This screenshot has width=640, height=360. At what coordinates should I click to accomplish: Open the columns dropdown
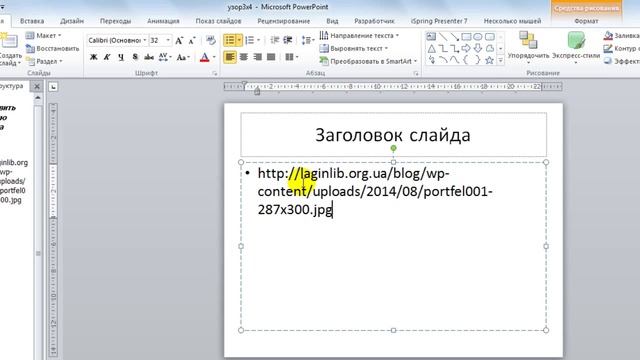291,57
